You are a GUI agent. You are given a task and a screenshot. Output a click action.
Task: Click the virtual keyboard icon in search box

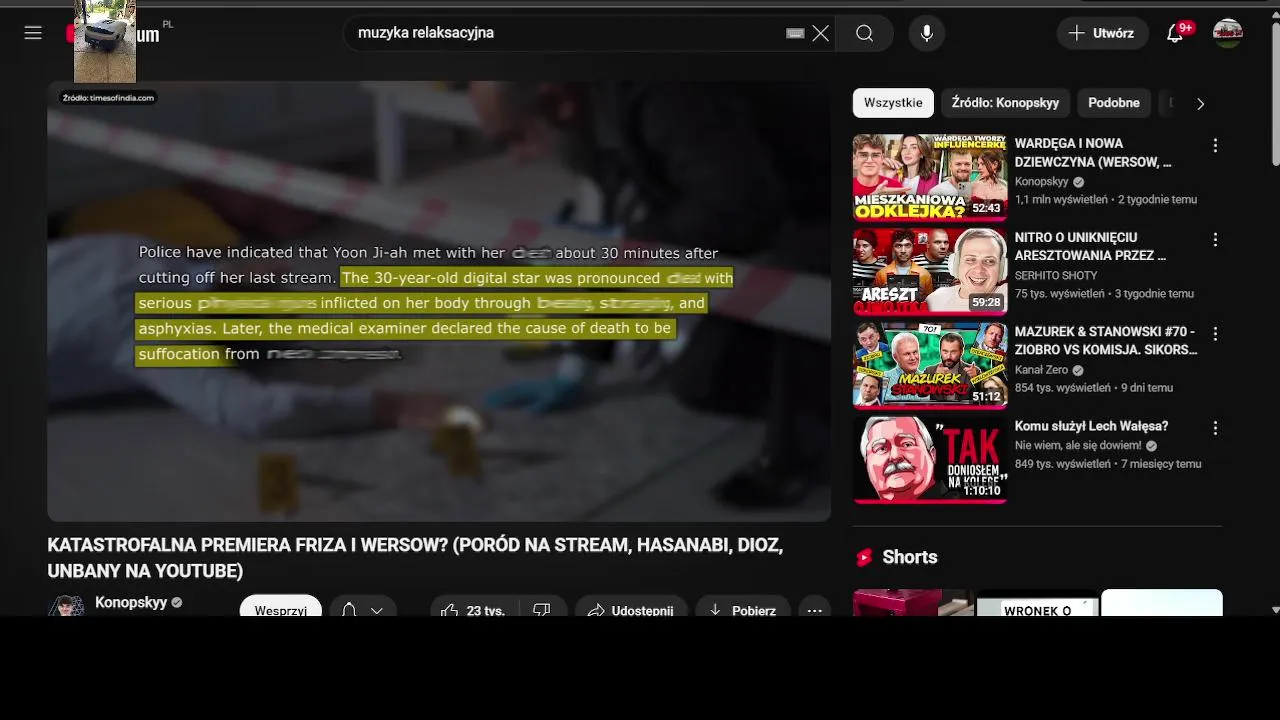coord(795,33)
